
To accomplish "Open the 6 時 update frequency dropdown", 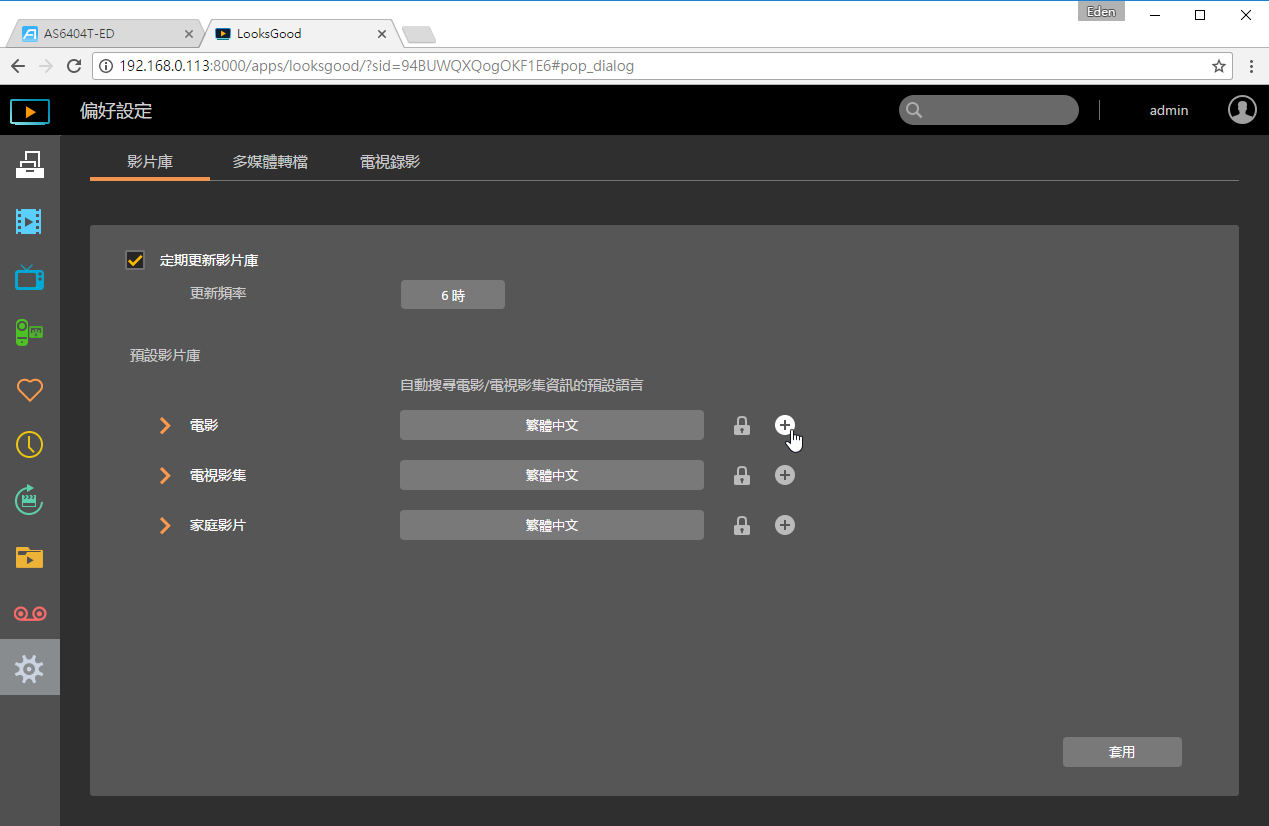I will 453,295.
